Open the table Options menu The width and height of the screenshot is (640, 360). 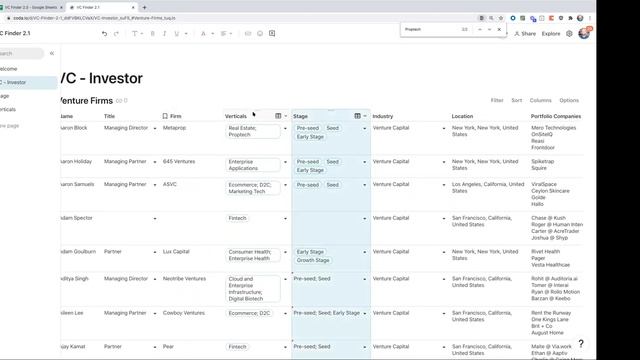(569, 100)
